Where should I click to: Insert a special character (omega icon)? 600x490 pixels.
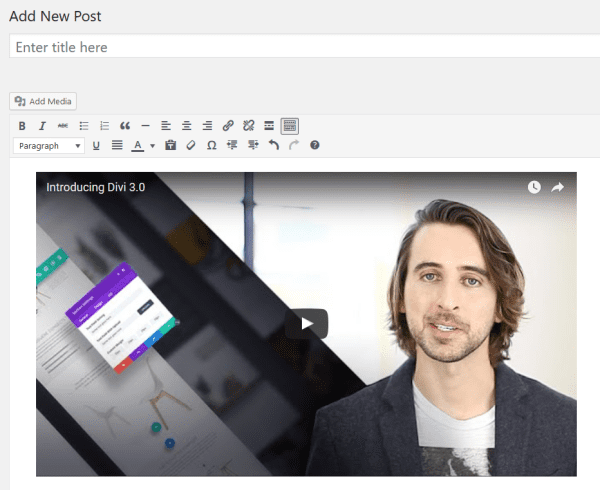click(x=211, y=146)
